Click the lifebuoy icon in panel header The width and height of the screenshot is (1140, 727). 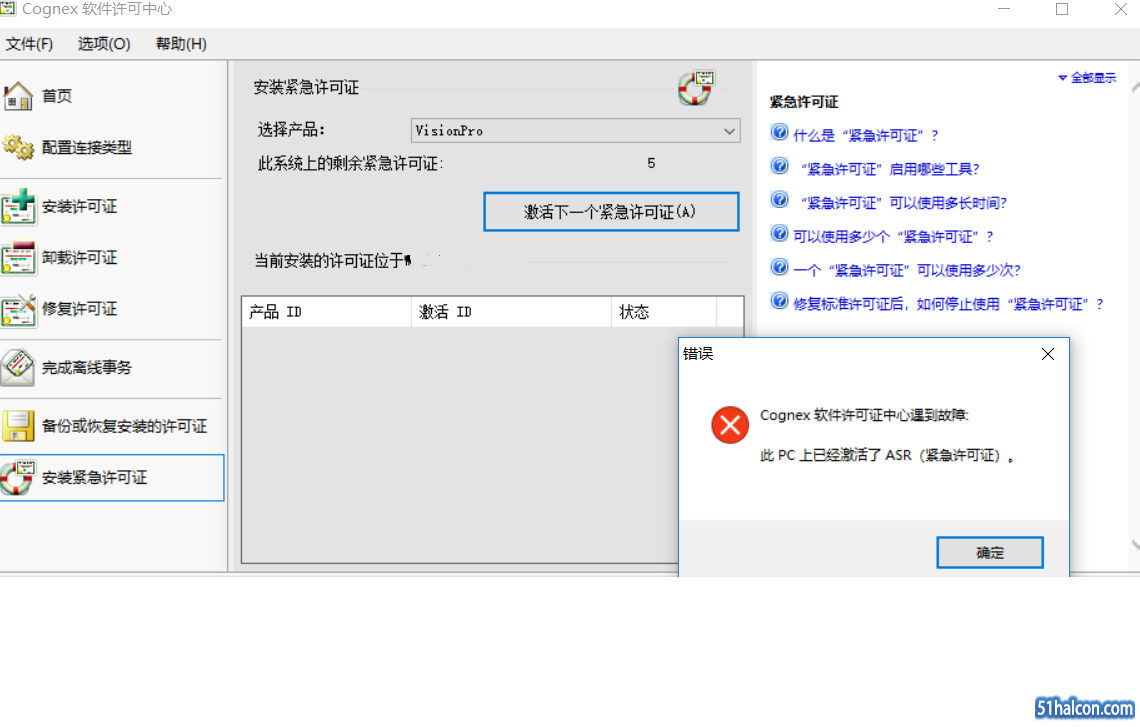[x=696, y=88]
